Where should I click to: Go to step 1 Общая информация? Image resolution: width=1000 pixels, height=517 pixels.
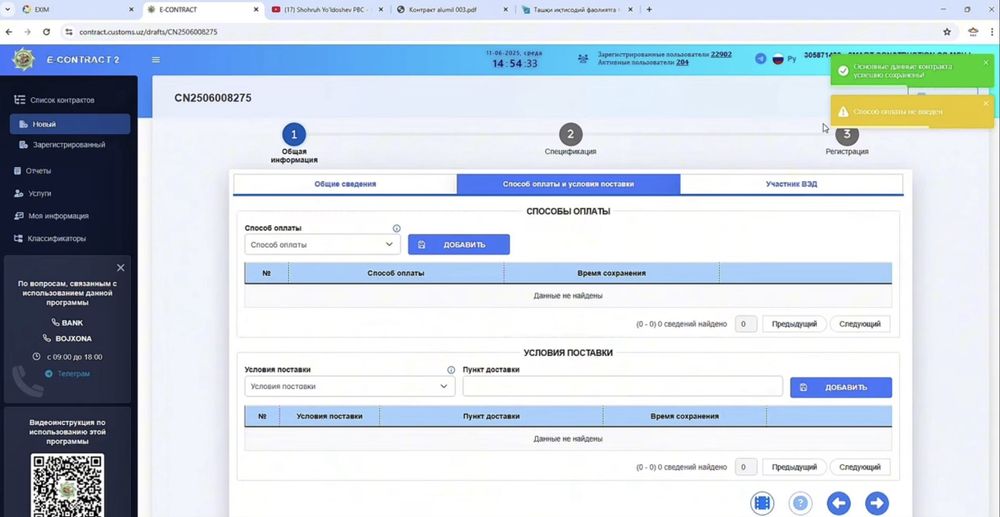(294, 135)
